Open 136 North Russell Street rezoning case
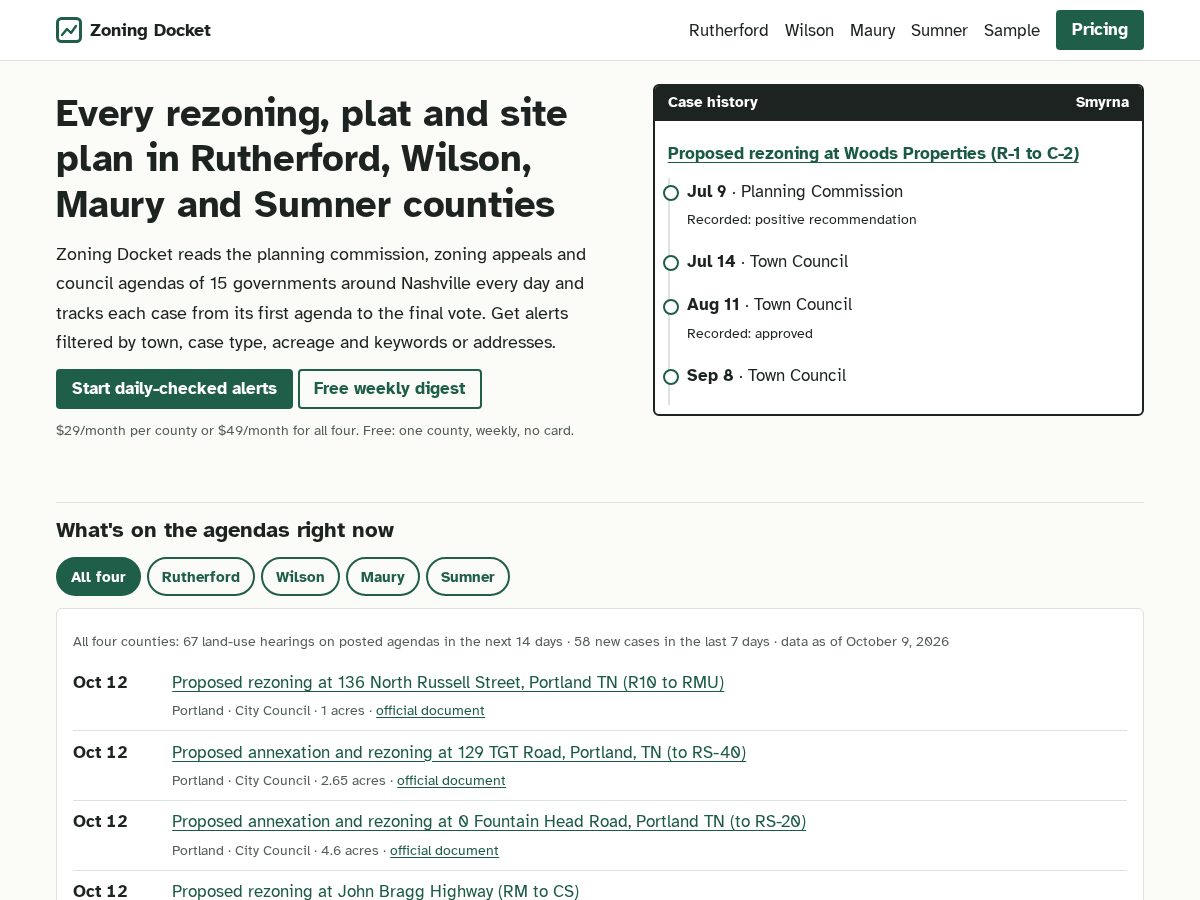This screenshot has width=1200, height=900. point(448,682)
